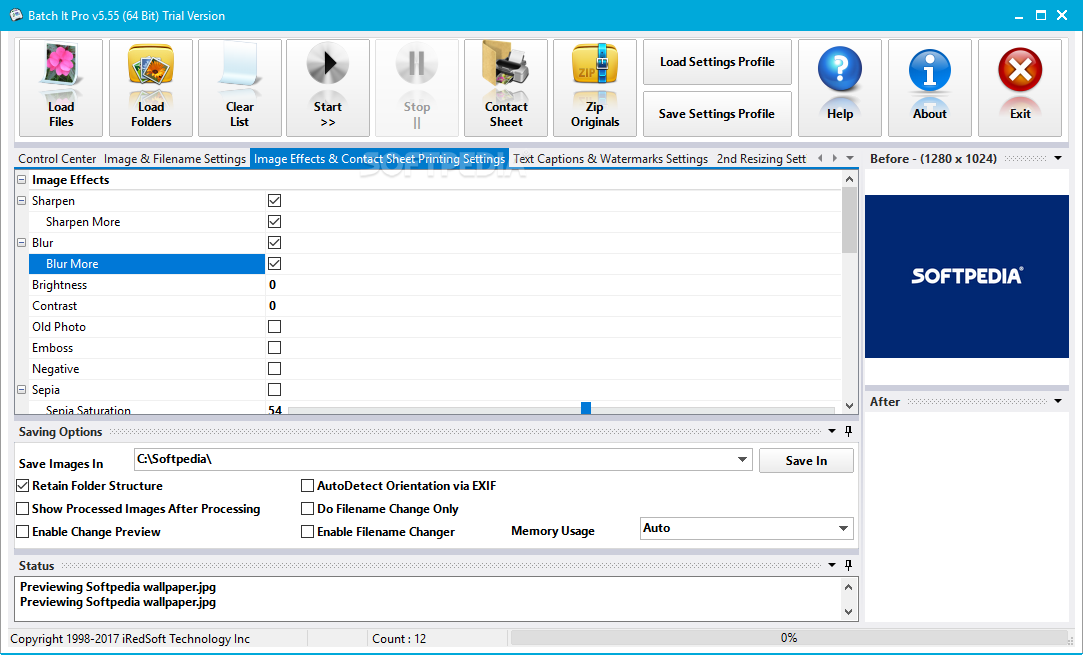The width and height of the screenshot is (1083, 655).
Task: Switch to Image & Filename Settings tab
Action: (175, 159)
